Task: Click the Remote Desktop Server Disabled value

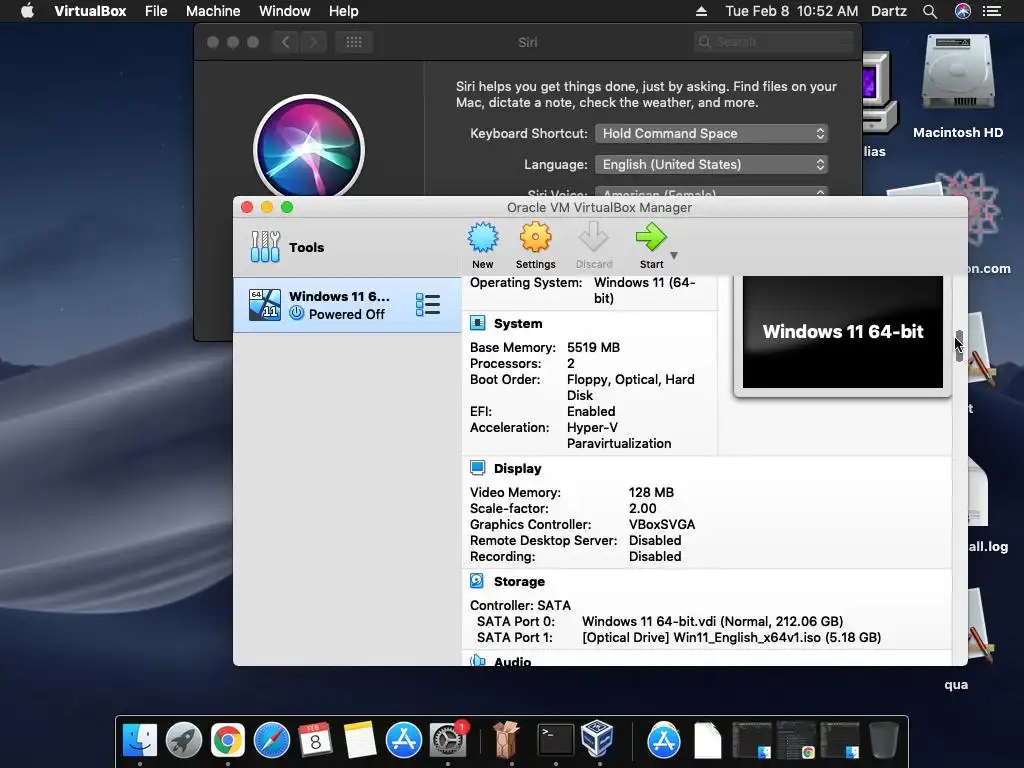Action: click(655, 540)
